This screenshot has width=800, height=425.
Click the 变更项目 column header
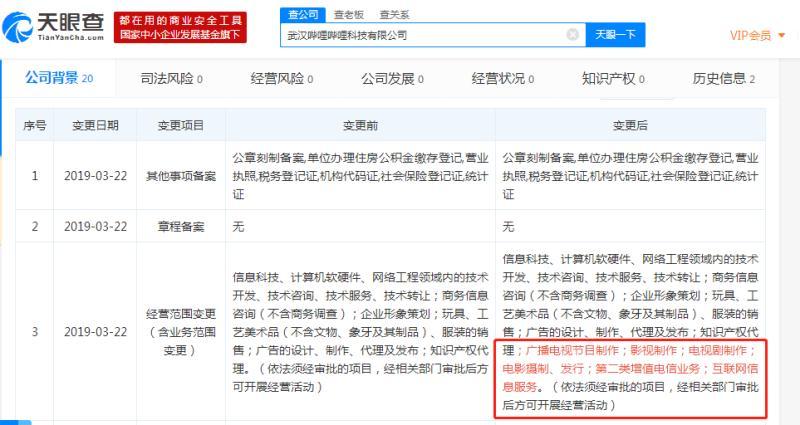coord(181,125)
